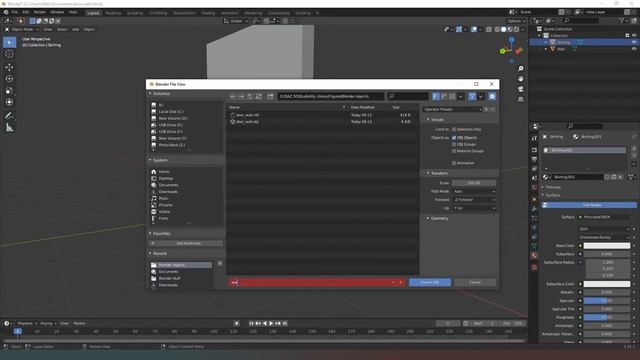Refresh the file list
The image size is (640, 360).
259,96
